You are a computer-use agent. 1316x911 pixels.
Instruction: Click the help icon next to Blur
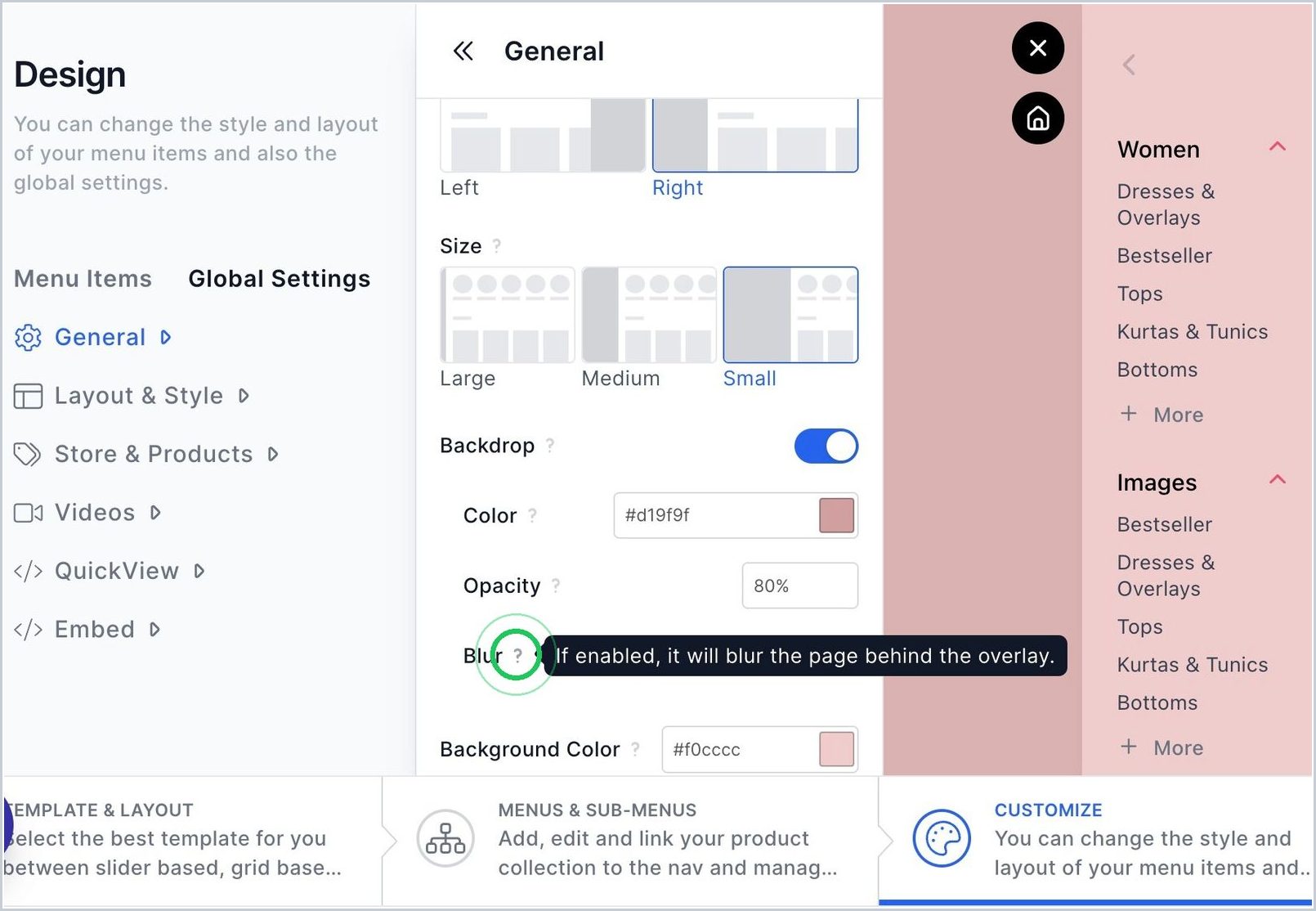[x=517, y=655]
